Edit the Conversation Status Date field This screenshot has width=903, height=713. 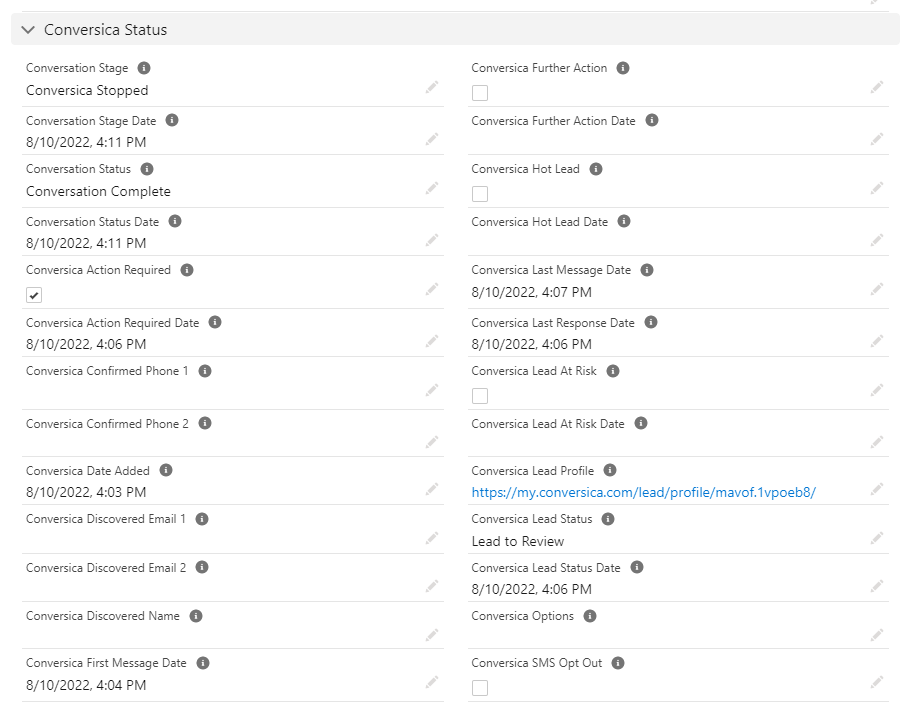(x=432, y=240)
